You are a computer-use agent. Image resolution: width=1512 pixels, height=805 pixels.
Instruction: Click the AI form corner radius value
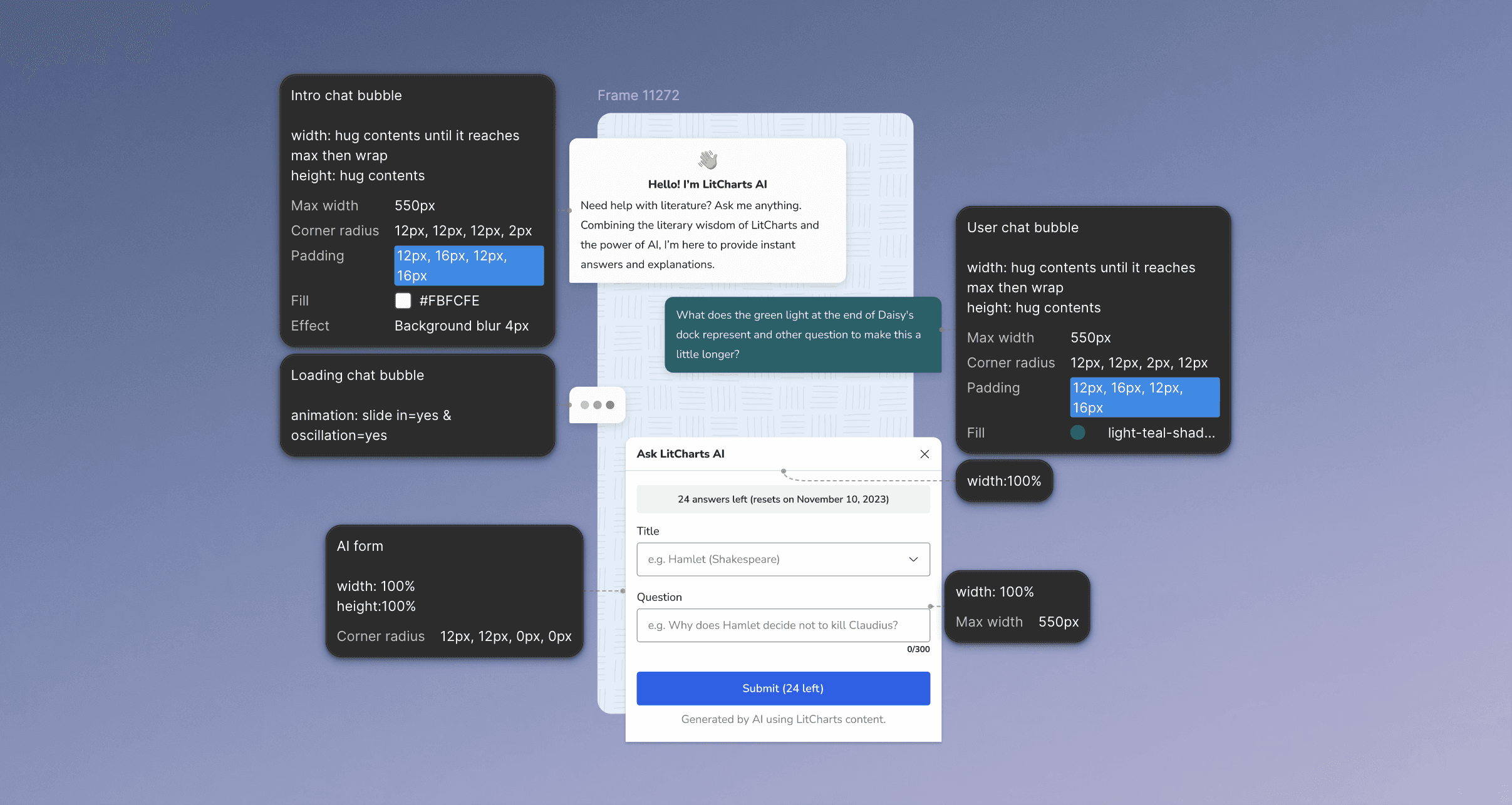coord(505,636)
